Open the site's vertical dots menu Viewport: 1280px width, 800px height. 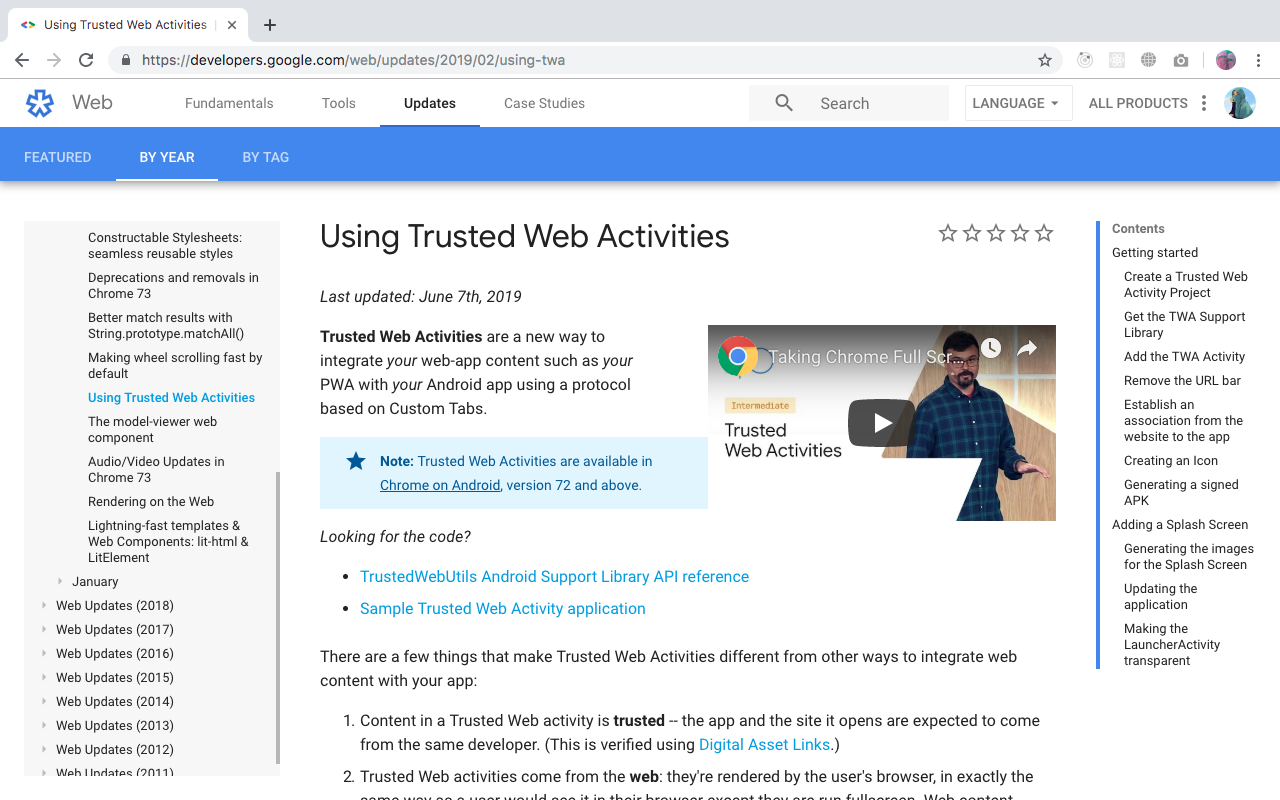click(x=1204, y=103)
